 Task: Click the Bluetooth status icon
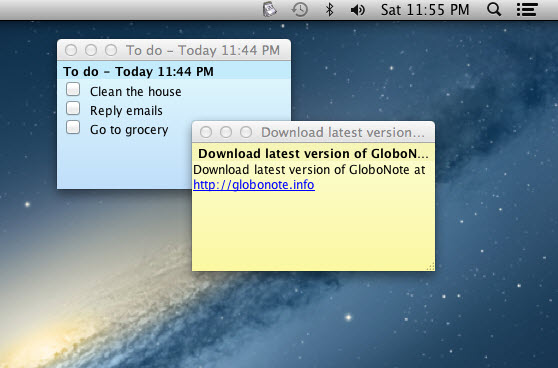(330, 10)
